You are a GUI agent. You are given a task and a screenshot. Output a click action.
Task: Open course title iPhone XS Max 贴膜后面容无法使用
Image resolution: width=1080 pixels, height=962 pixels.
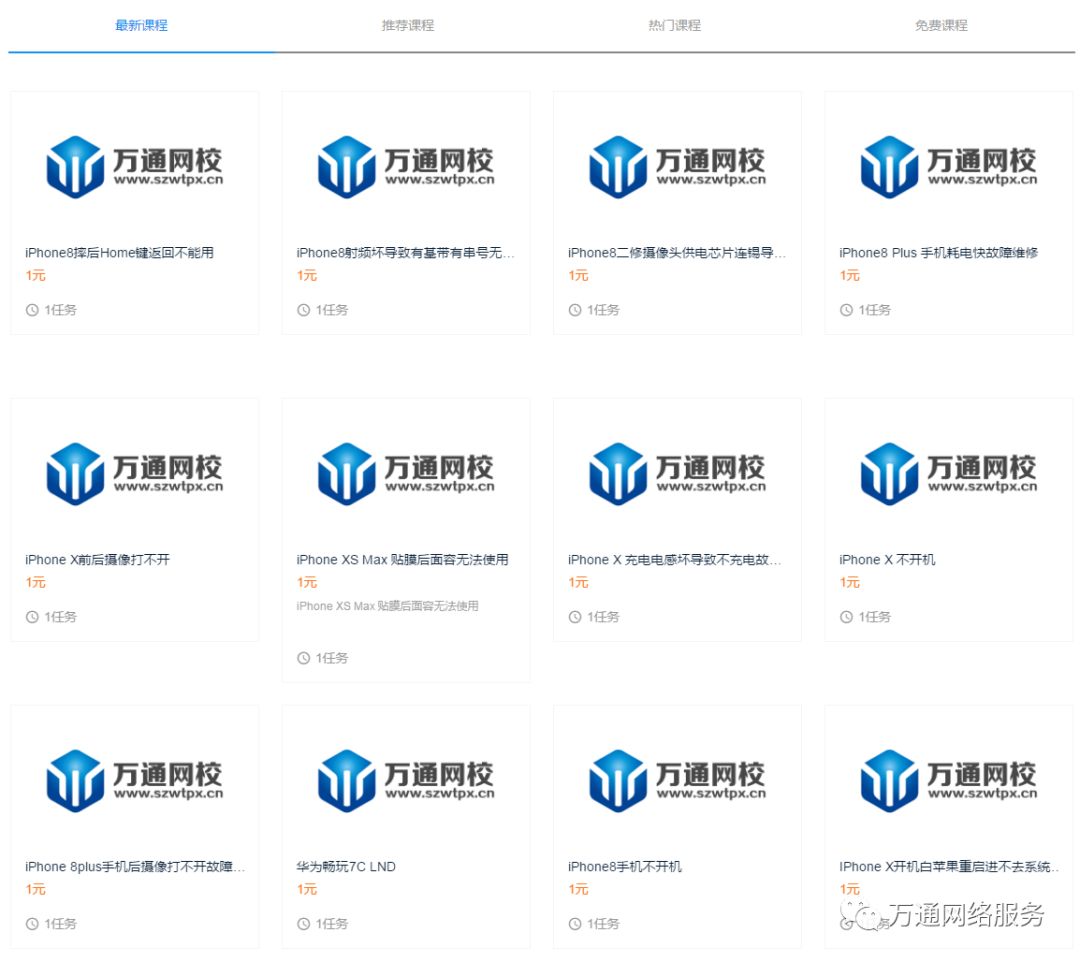(402, 560)
